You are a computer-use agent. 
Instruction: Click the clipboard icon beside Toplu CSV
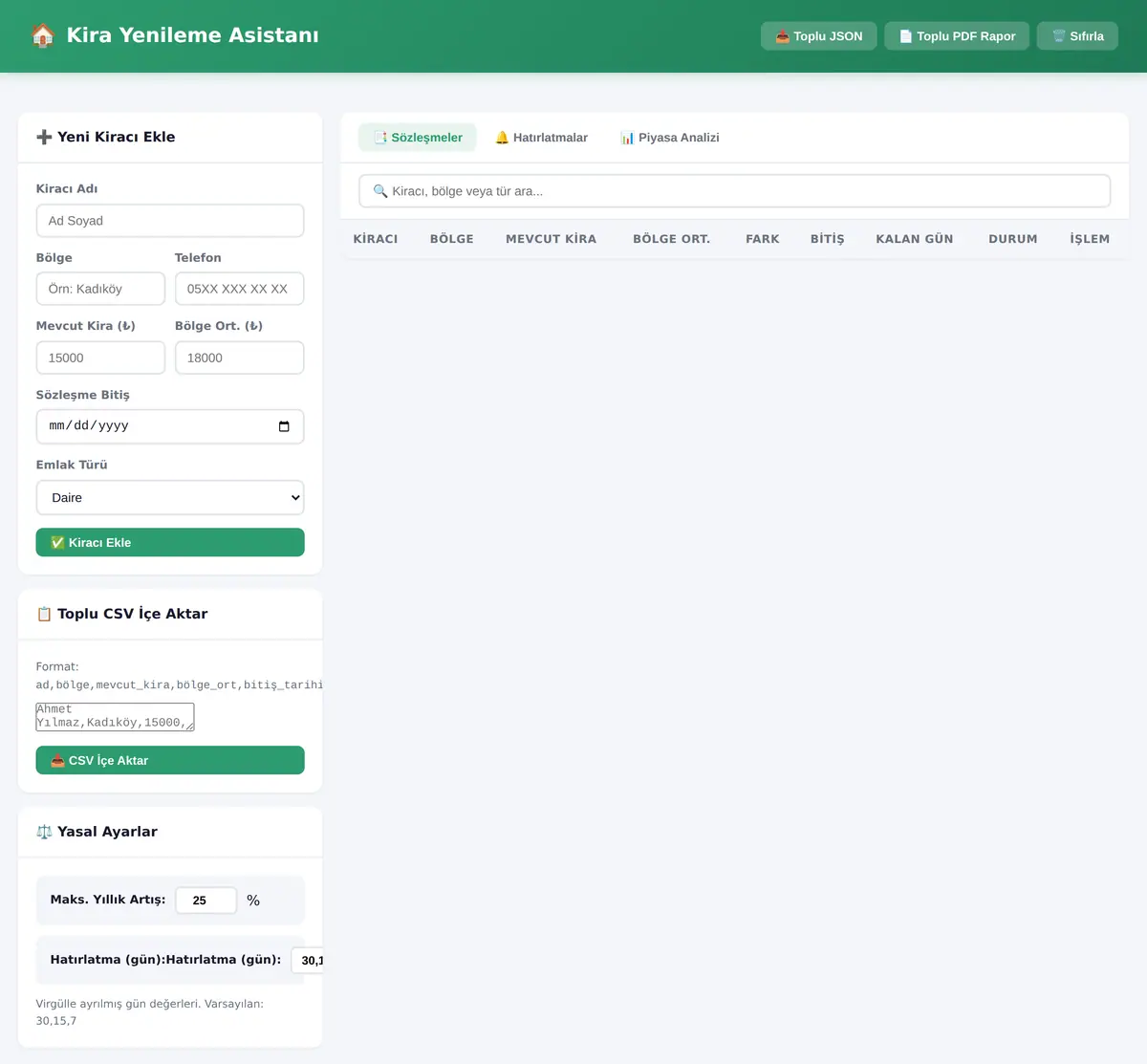[44, 614]
